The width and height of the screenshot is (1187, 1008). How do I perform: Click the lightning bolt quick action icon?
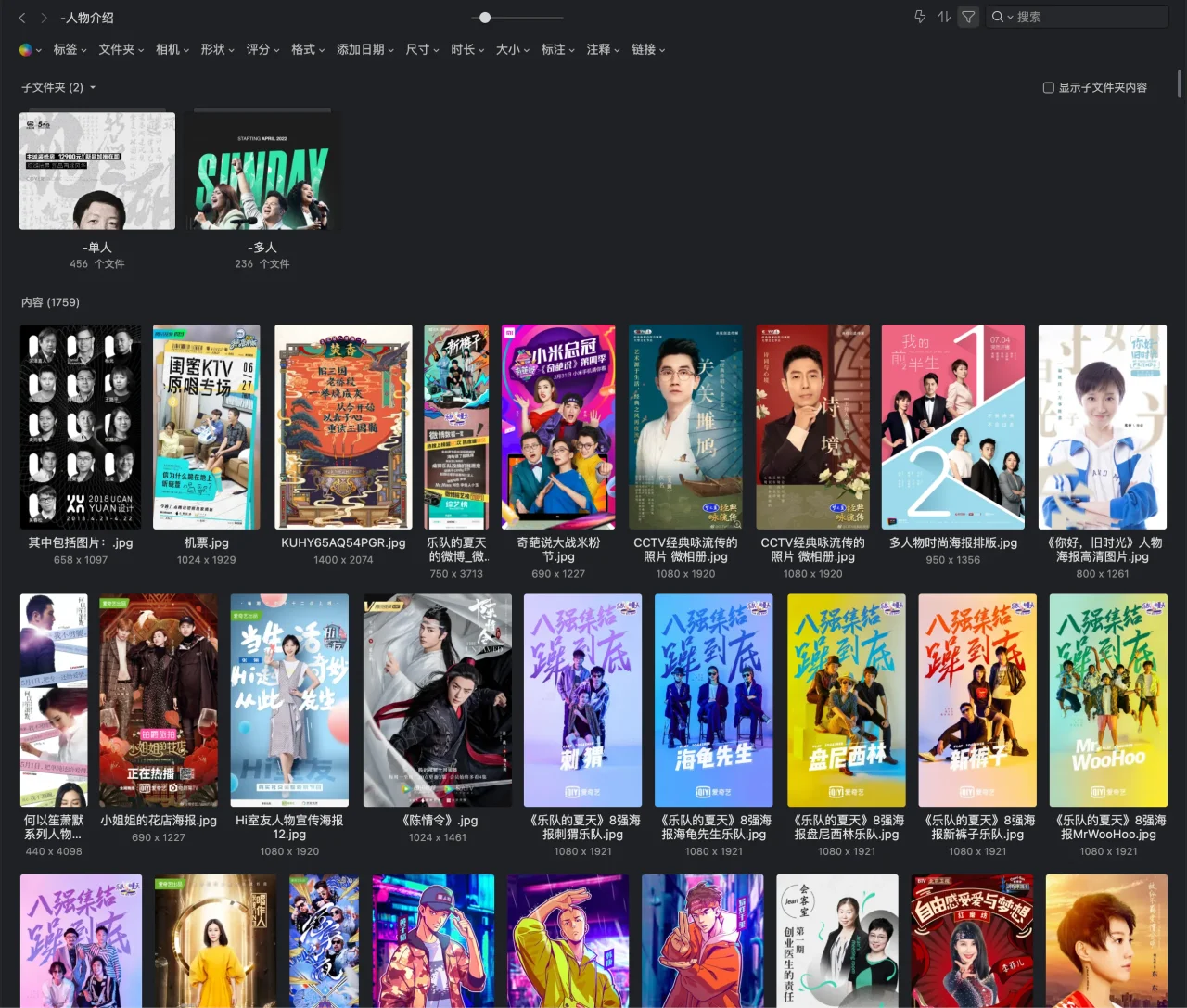click(x=920, y=17)
